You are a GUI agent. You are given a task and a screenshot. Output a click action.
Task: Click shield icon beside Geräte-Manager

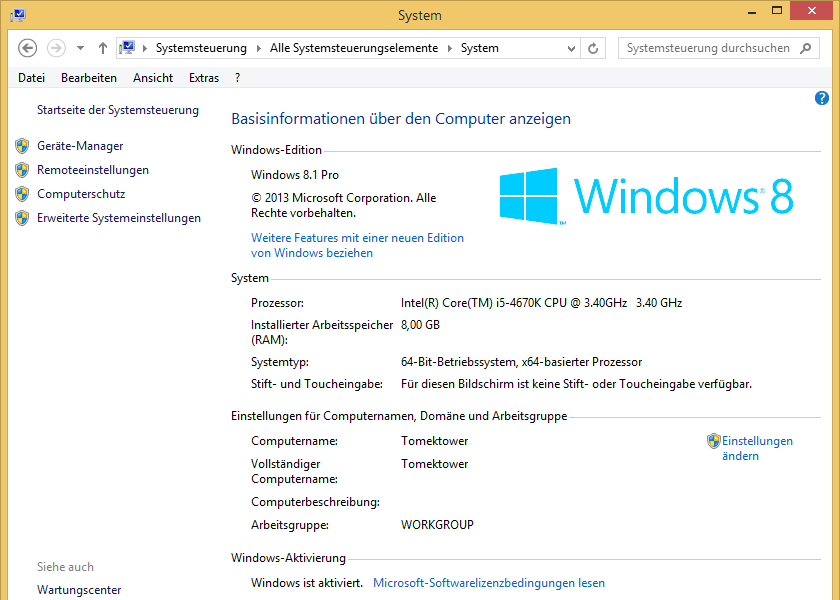coord(22,146)
